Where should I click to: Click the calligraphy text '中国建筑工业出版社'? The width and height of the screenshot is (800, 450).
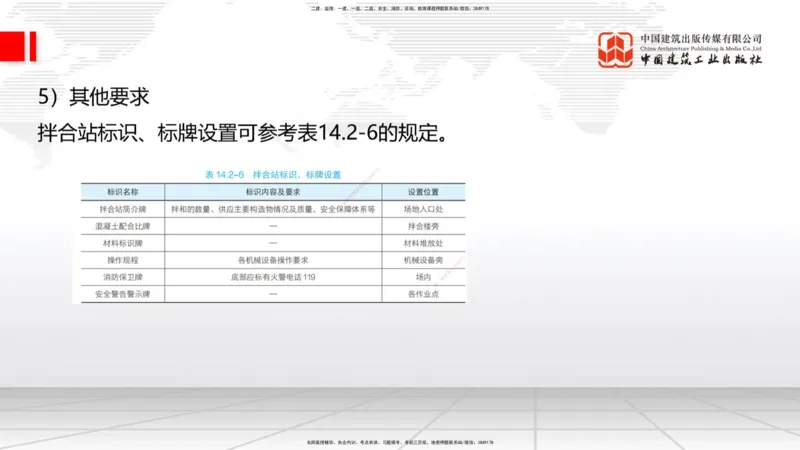click(x=701, y=59)
